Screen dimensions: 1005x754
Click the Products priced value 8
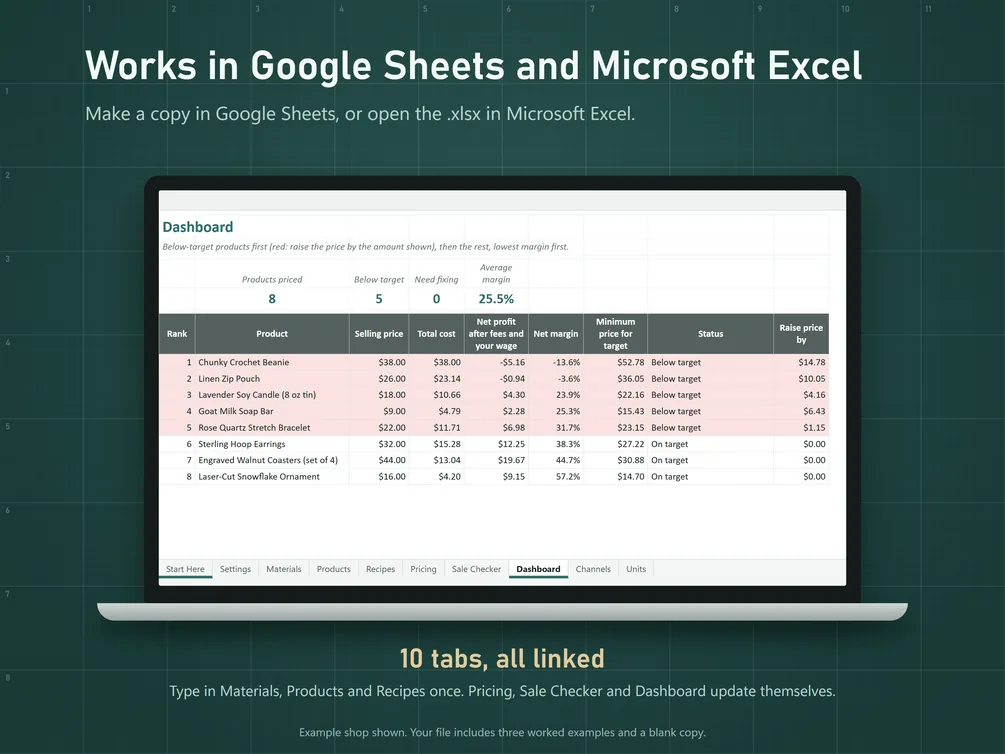coord(272,299)
